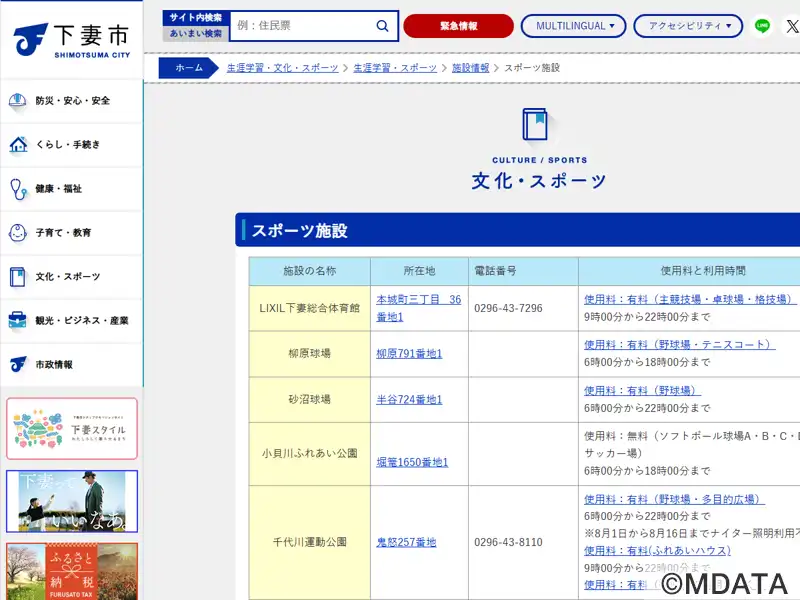Click the search field with 例：住民票
Screen dimensions: 800x600
(302, 26)
